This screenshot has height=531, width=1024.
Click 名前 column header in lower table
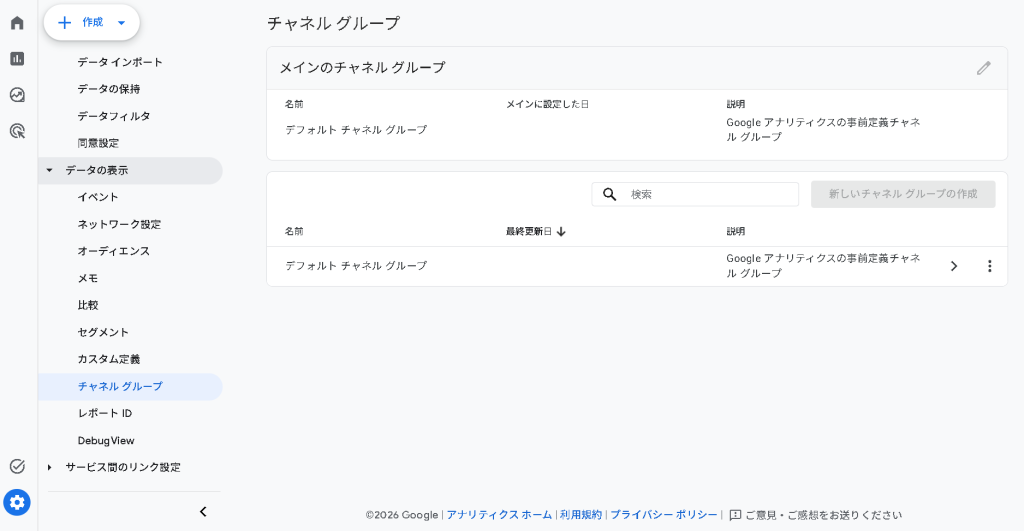(294, 232)
